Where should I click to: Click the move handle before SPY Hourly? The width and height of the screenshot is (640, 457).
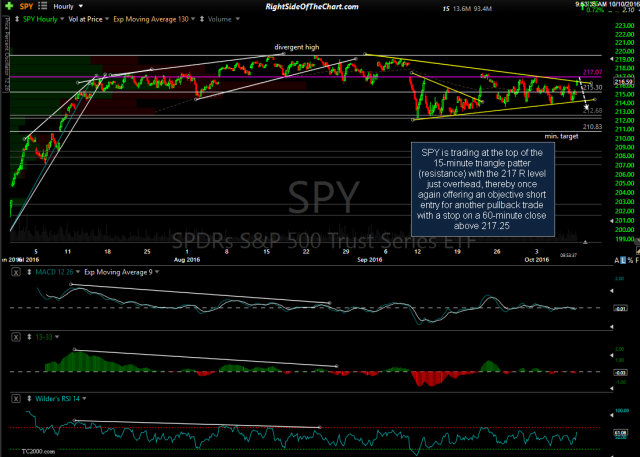17,19
